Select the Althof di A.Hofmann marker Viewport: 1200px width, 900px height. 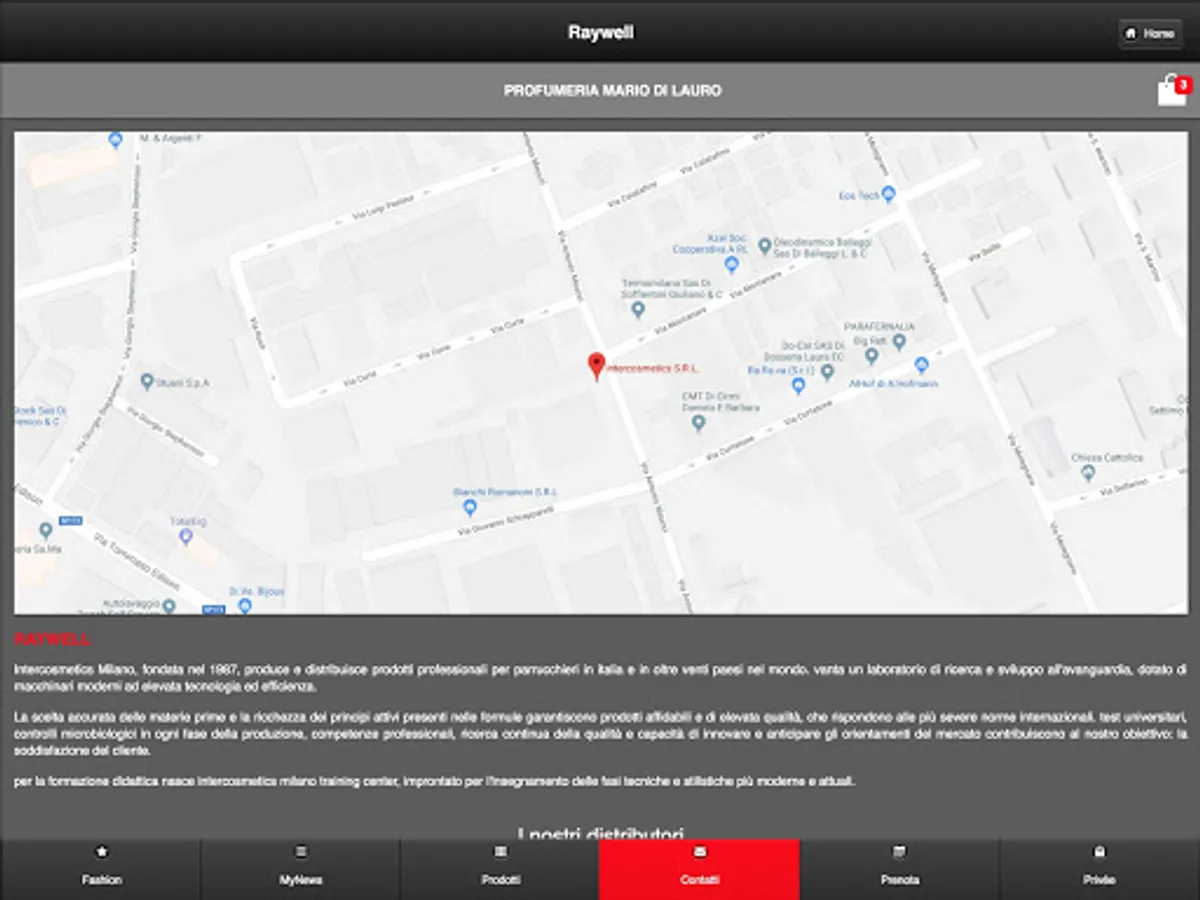tap(922, 365)
